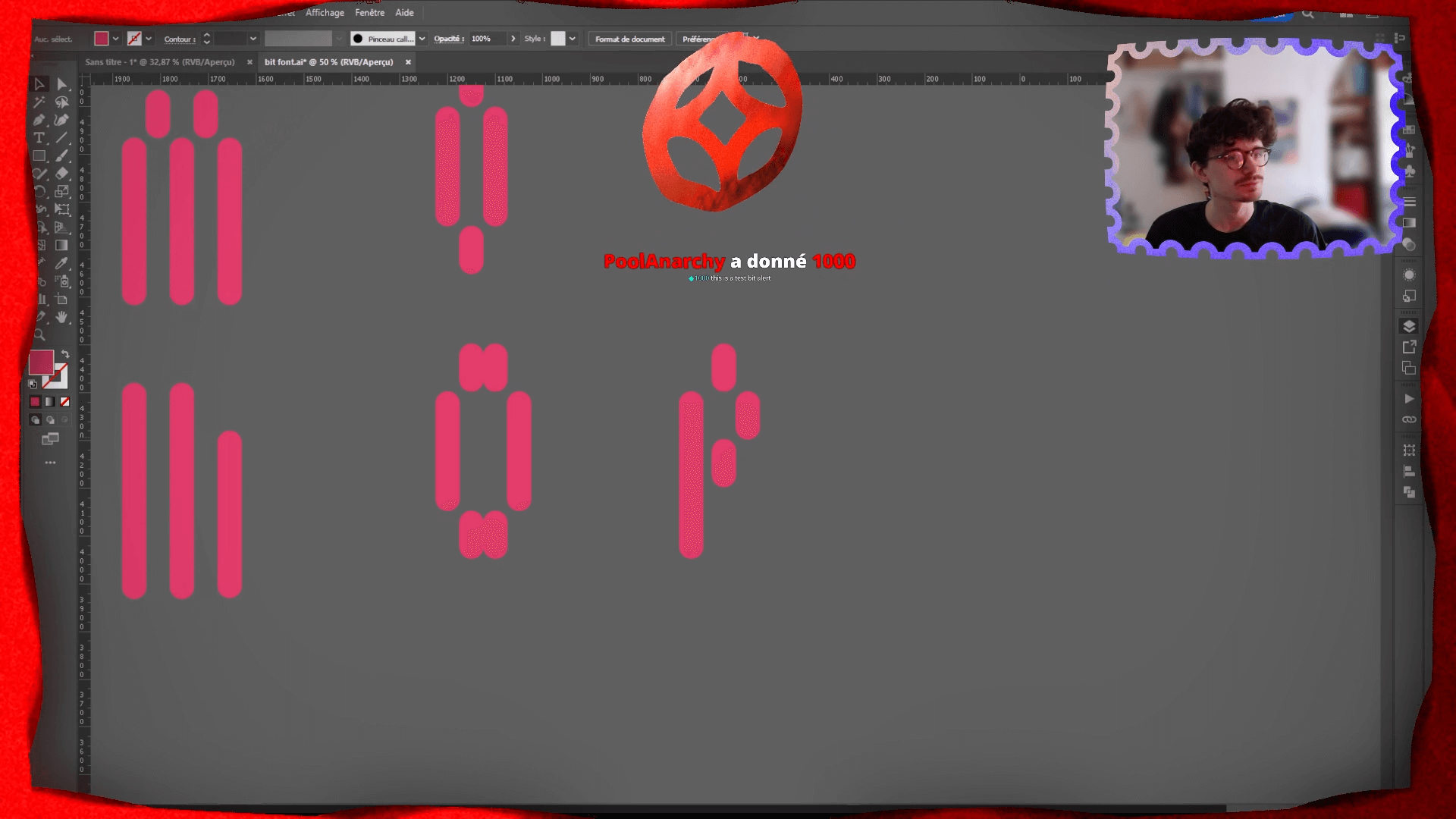
Task: Swap fill and stroke colors
Action: click(66, 354)
